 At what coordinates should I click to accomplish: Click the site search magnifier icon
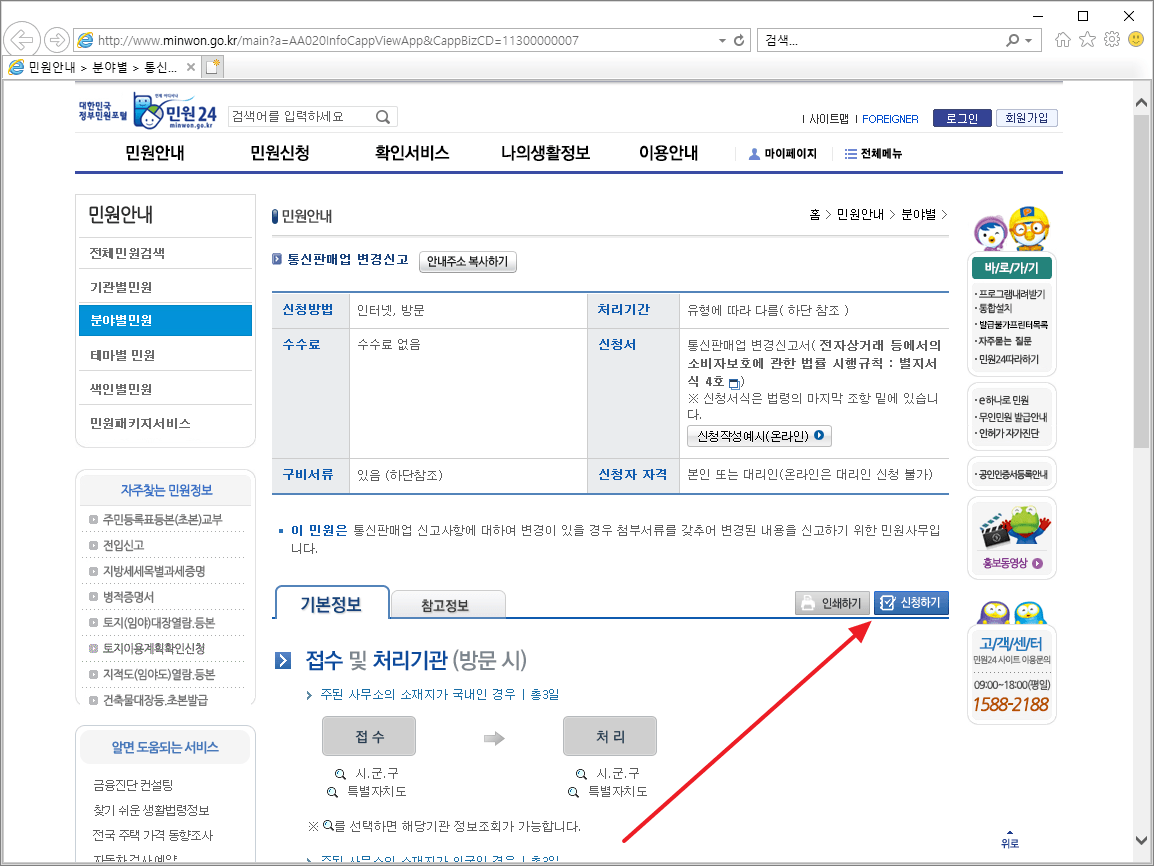coord(383,117)
